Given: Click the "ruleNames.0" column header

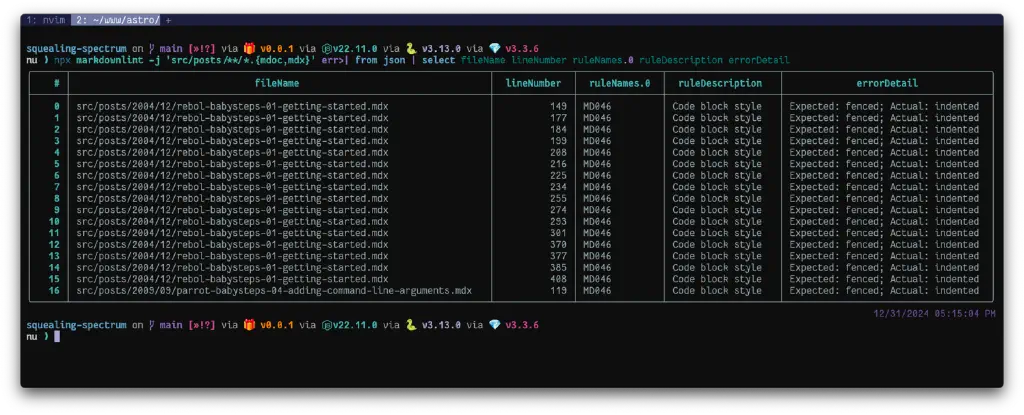Looking at the screenshot, I should tap(620, 83).
